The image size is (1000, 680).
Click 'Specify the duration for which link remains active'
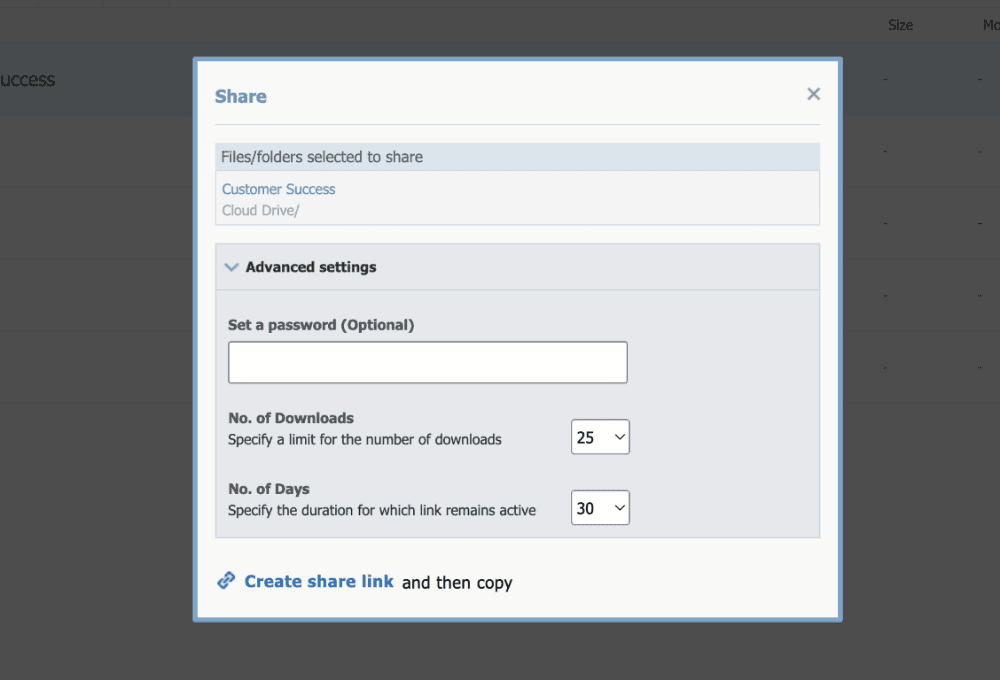pos(382,510)
